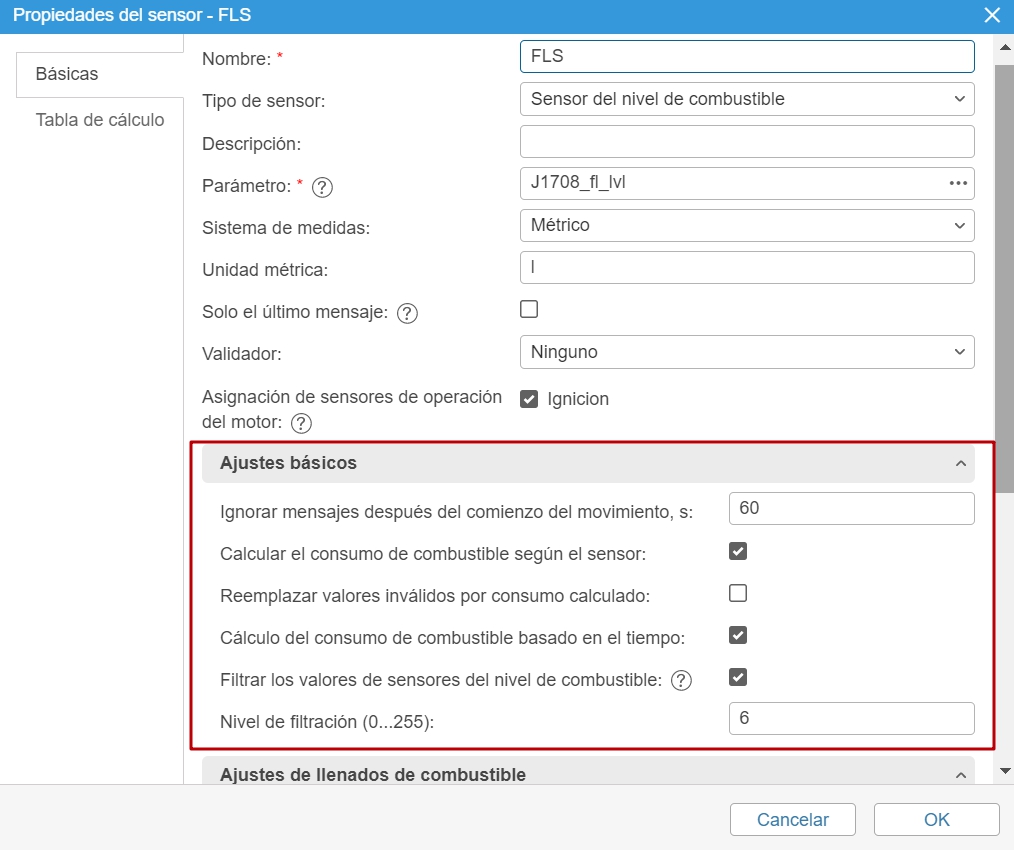The height and width of the screenshot is (850, 1014).
Task: Open help beside Solo el último mensaje
Action: (x=409, y=312)
